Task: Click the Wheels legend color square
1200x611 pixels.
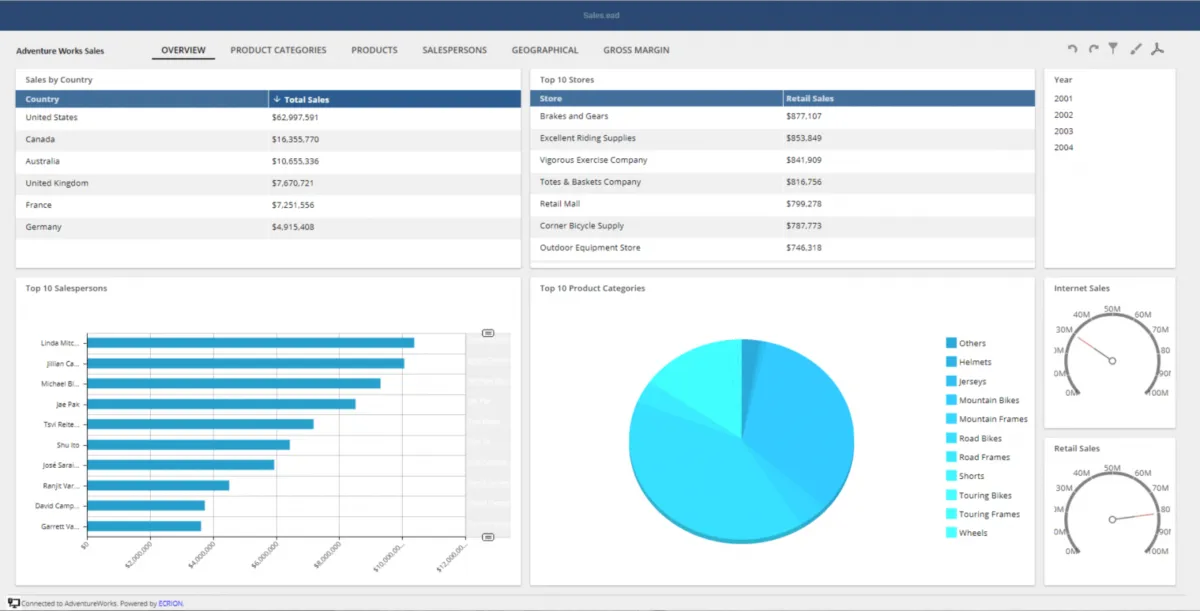Action: 951,532
